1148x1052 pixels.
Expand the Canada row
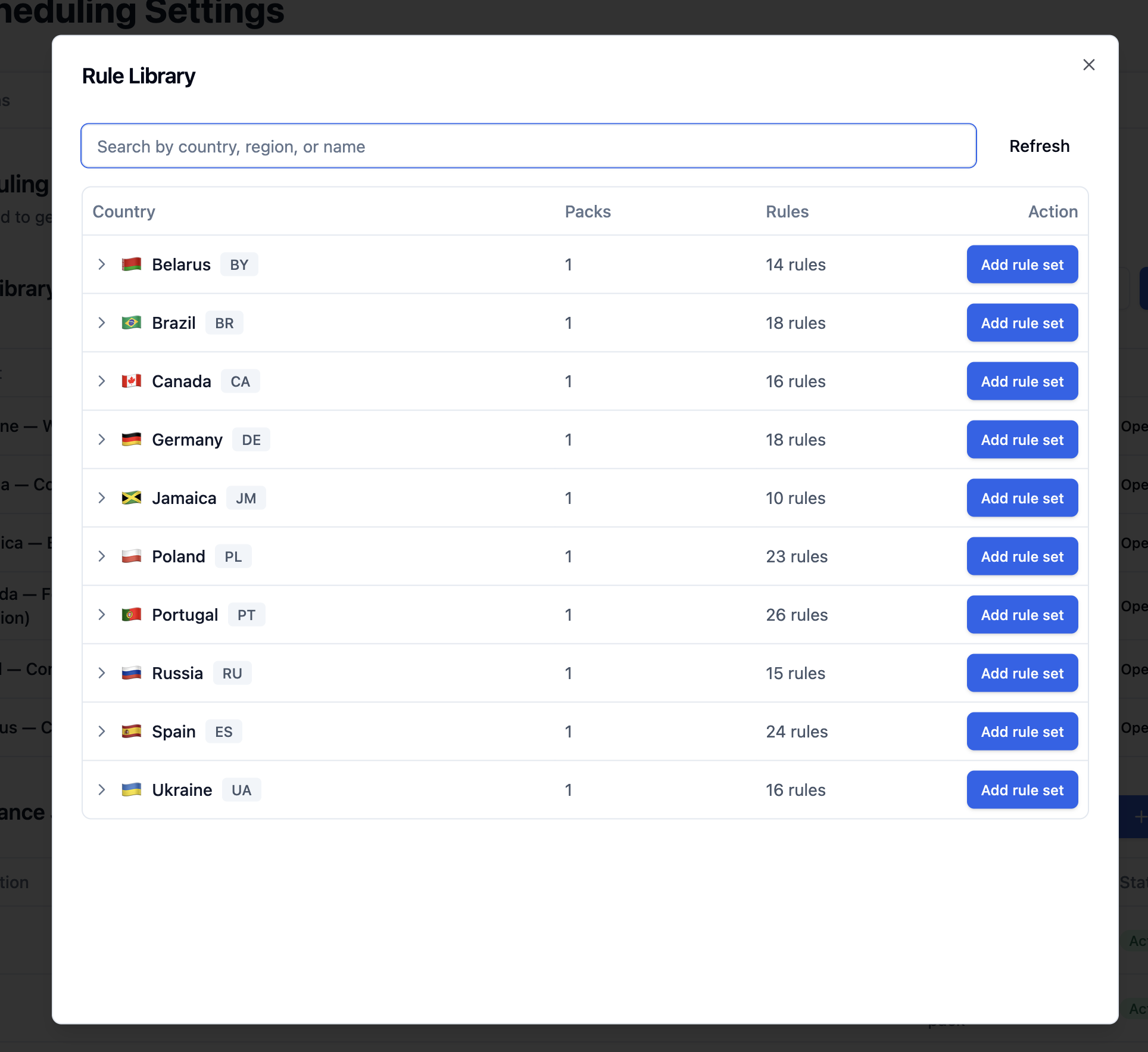click(x=102, y=381)
